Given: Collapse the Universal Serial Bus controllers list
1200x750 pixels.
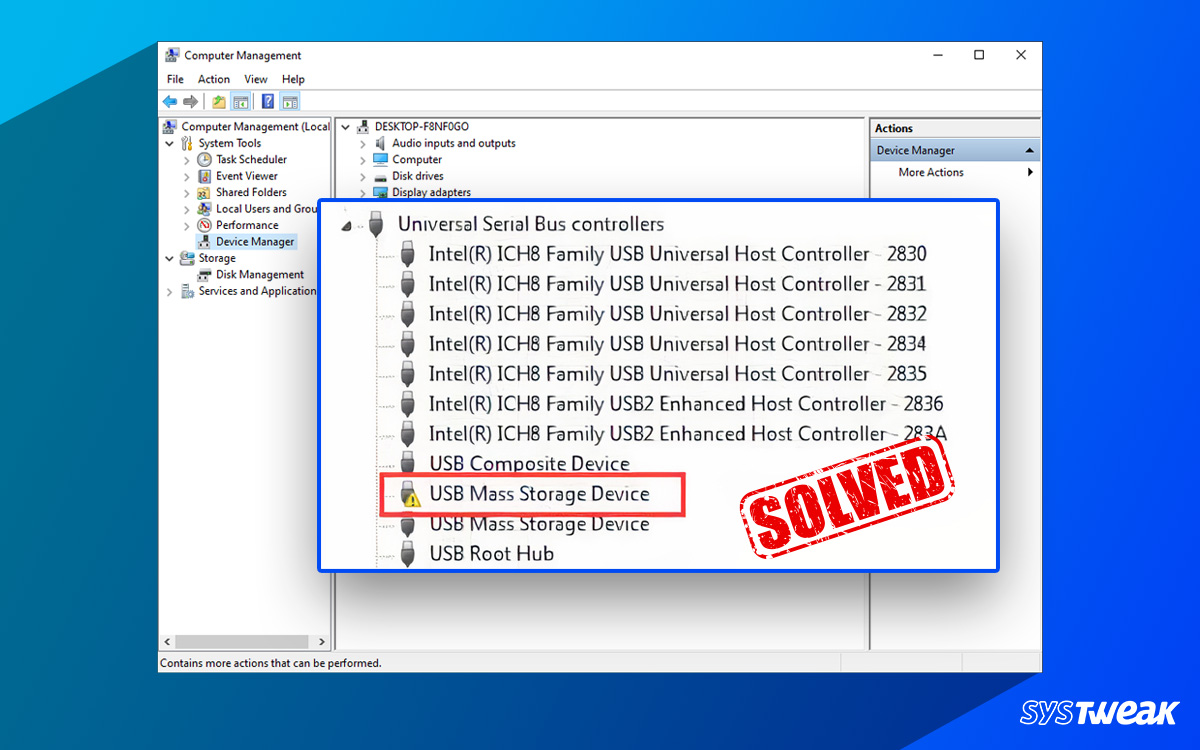Looking at the screenshot, I should tap(345, 224).
